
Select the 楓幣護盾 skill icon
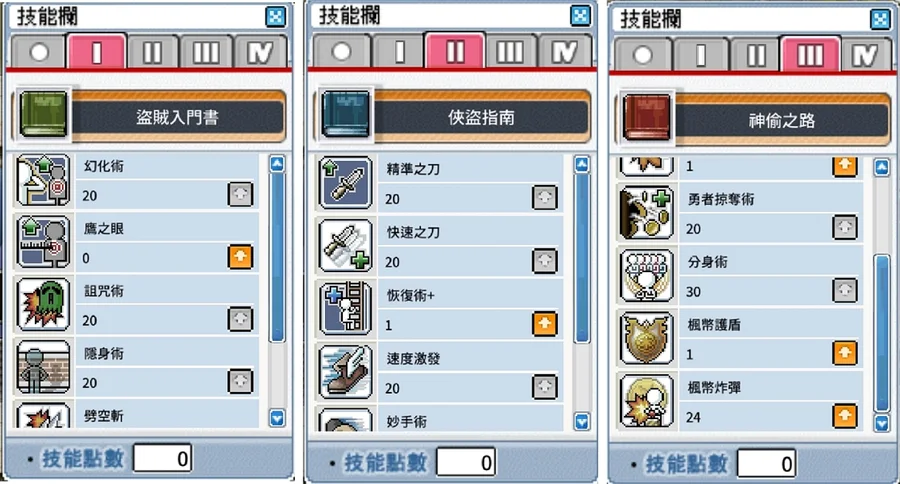point(646,339)
